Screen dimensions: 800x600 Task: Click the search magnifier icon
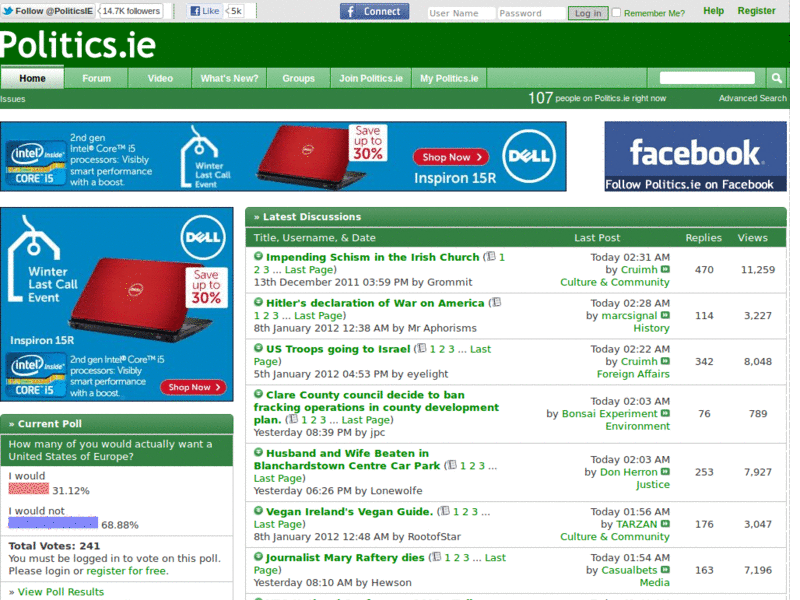777,78
